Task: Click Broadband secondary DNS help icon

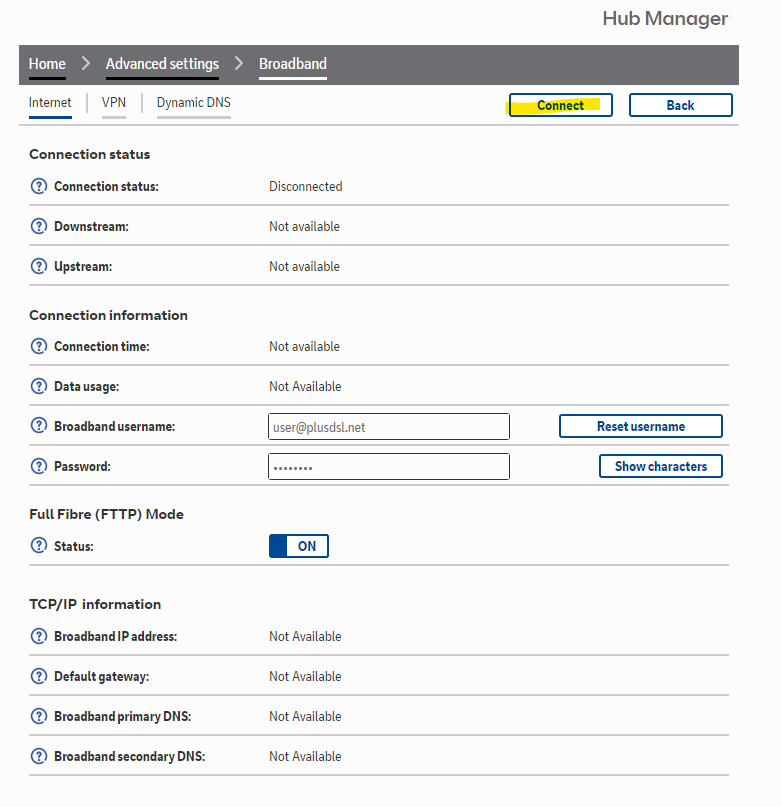Action: click(x=39, y=756)
